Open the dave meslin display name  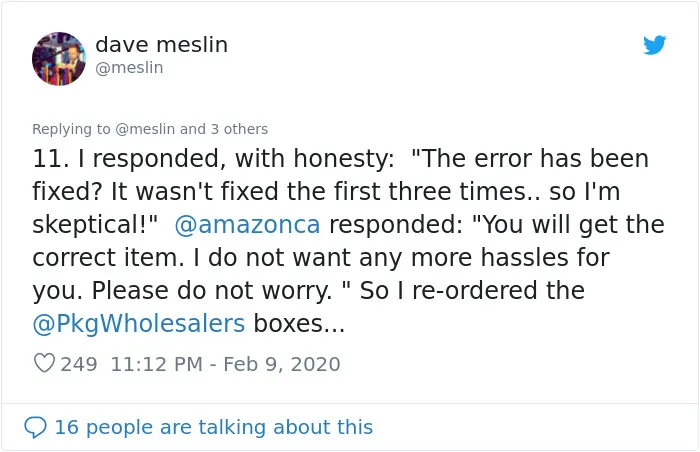tap(162, 45)
